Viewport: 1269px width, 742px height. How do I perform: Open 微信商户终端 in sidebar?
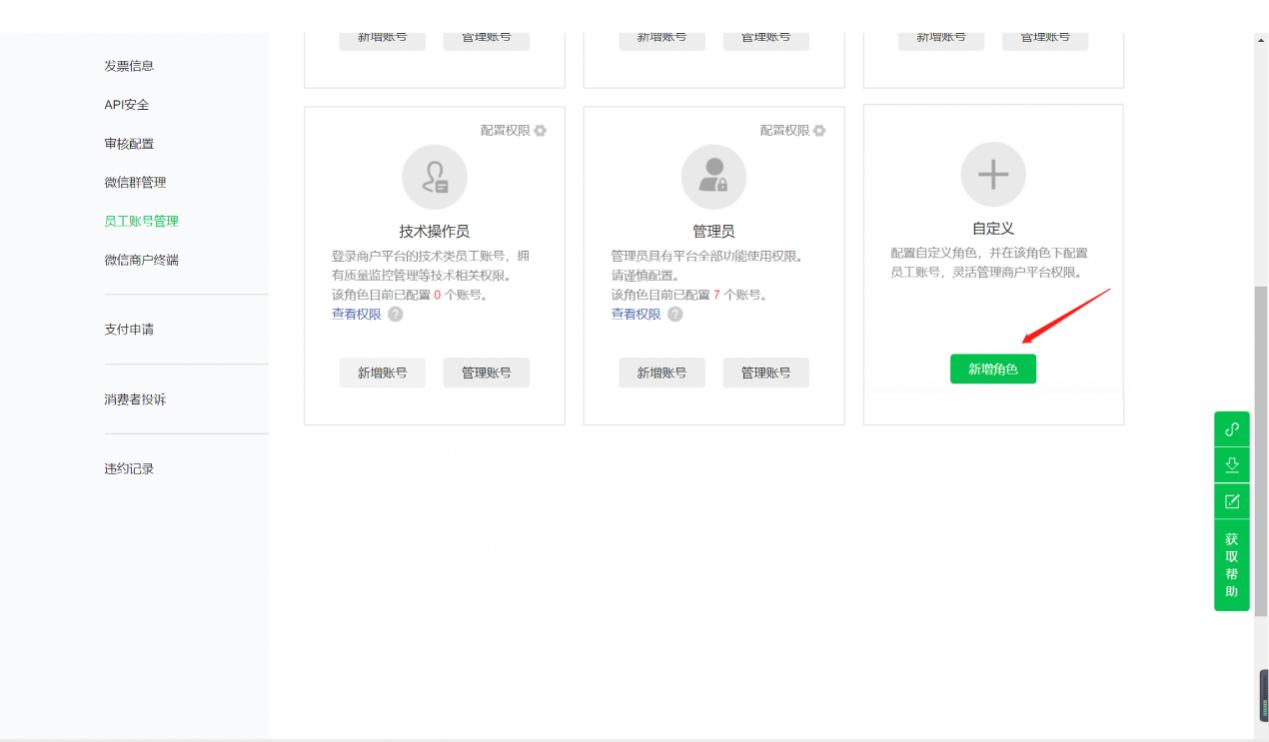click(x=141, y=260)
